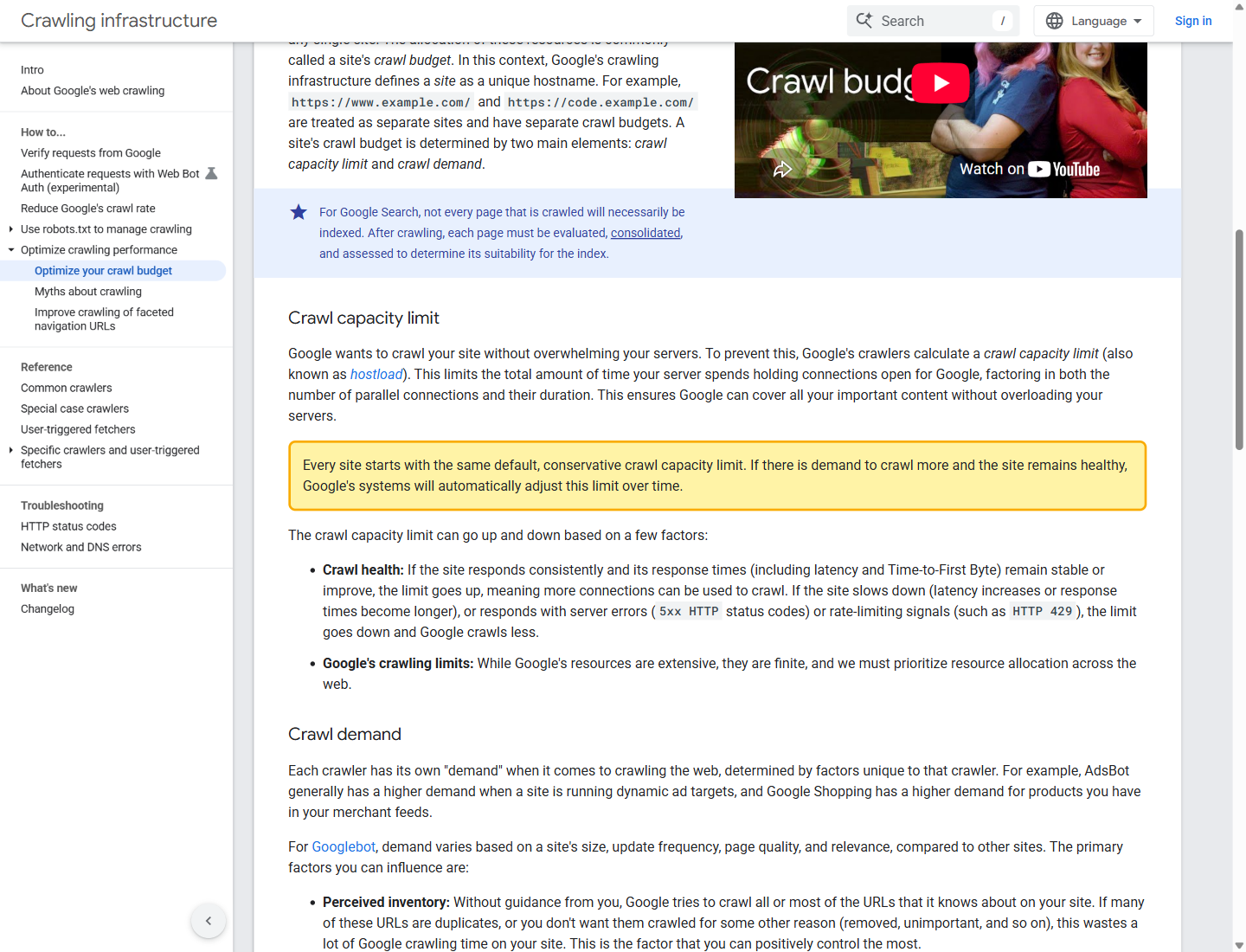Click the Sign in link

1193,21
